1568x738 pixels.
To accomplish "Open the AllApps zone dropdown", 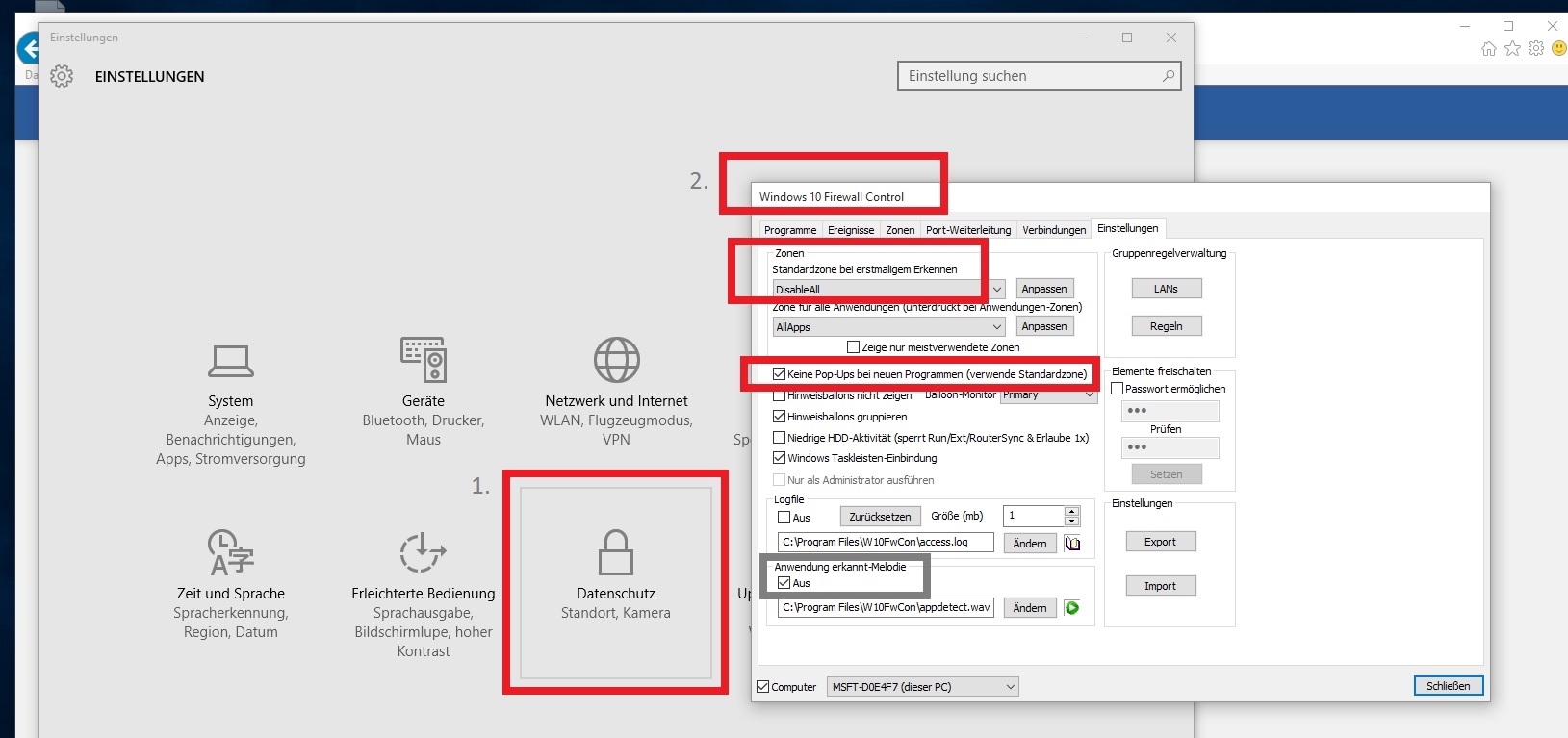I will pyautogui.click(x=888, y=327).
